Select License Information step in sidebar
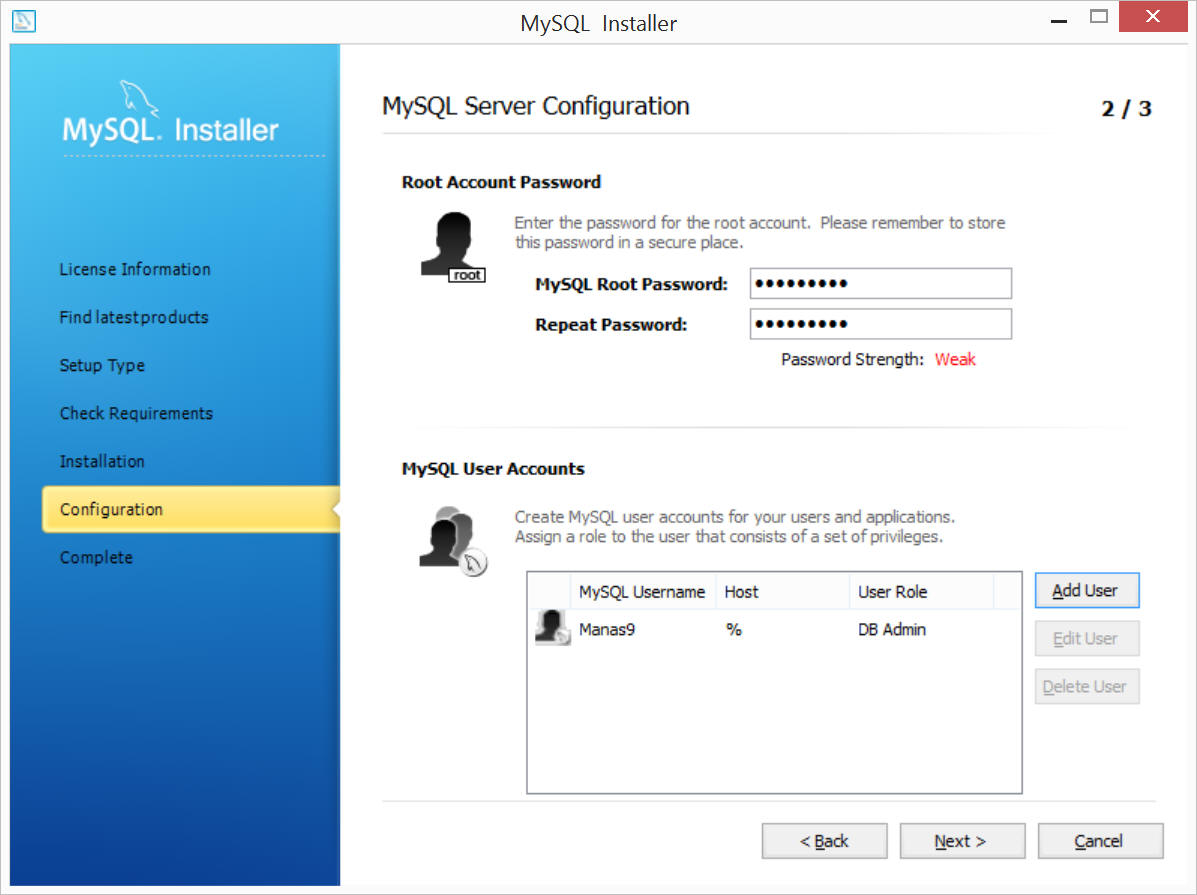Viewport: 1197px width, 895px height. click(135, 270)
